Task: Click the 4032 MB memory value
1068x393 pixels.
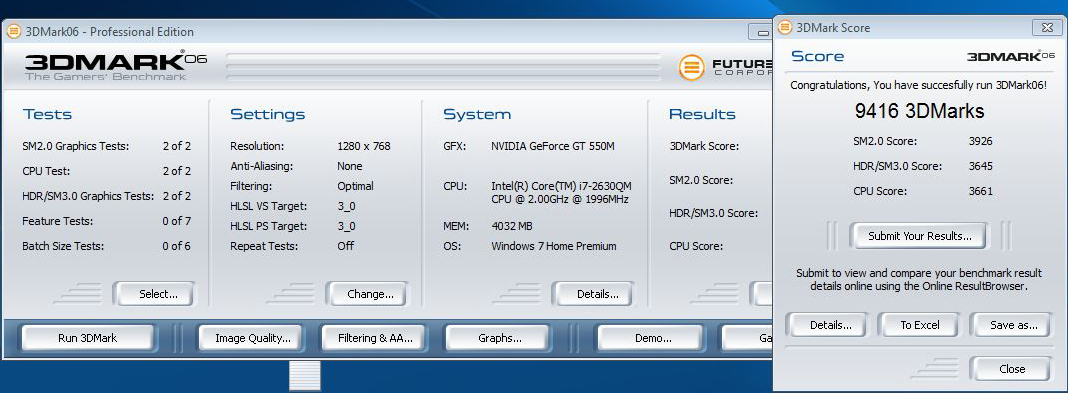Action: click(x=512, y=226)
